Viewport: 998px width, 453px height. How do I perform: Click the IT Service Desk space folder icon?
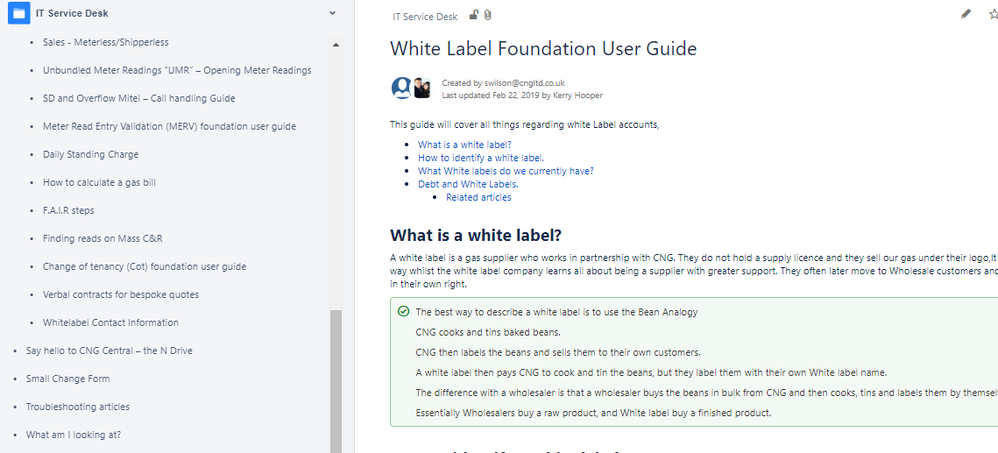point(19,13)
